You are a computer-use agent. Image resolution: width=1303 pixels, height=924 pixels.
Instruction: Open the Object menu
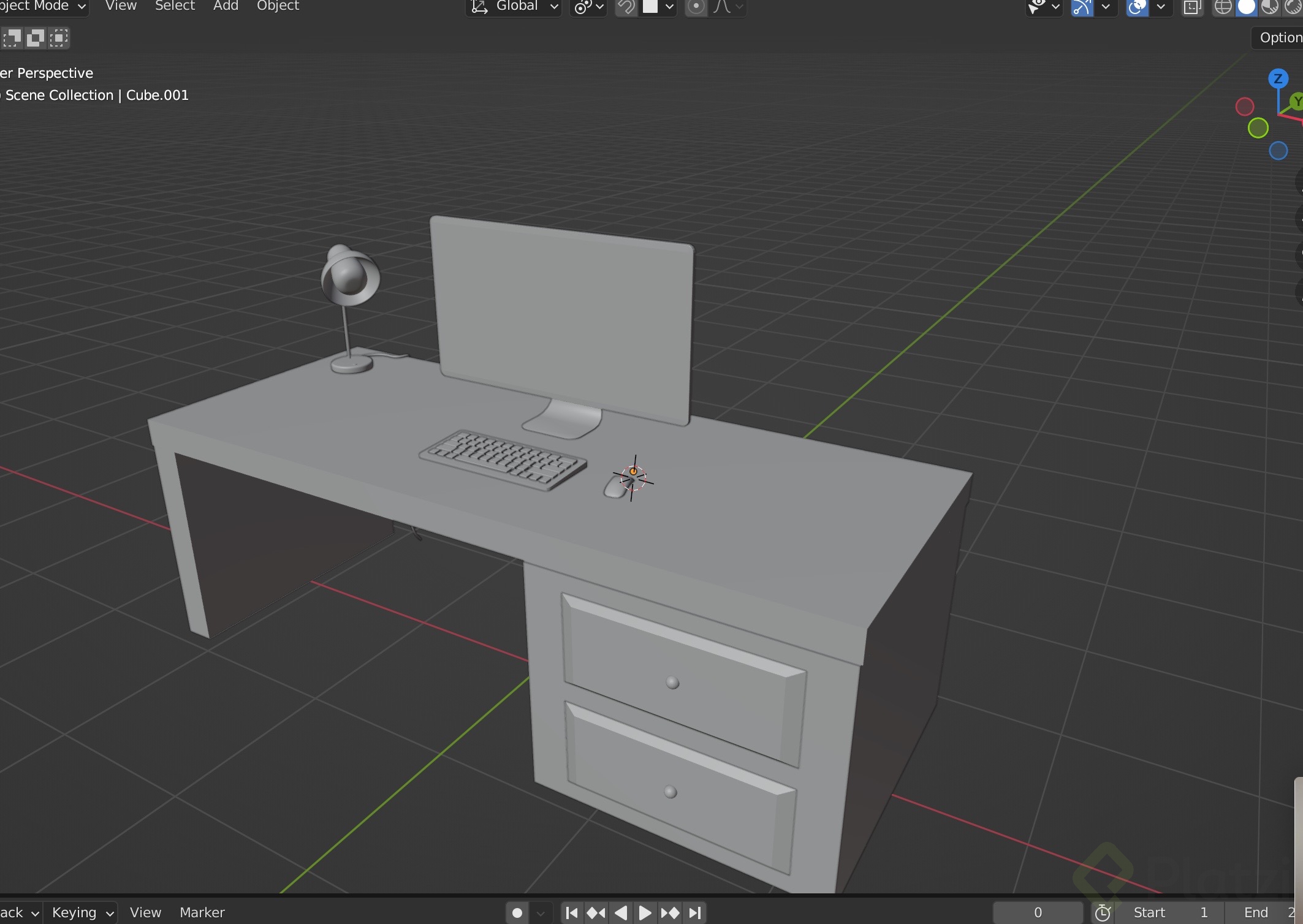tap(278, 6)
